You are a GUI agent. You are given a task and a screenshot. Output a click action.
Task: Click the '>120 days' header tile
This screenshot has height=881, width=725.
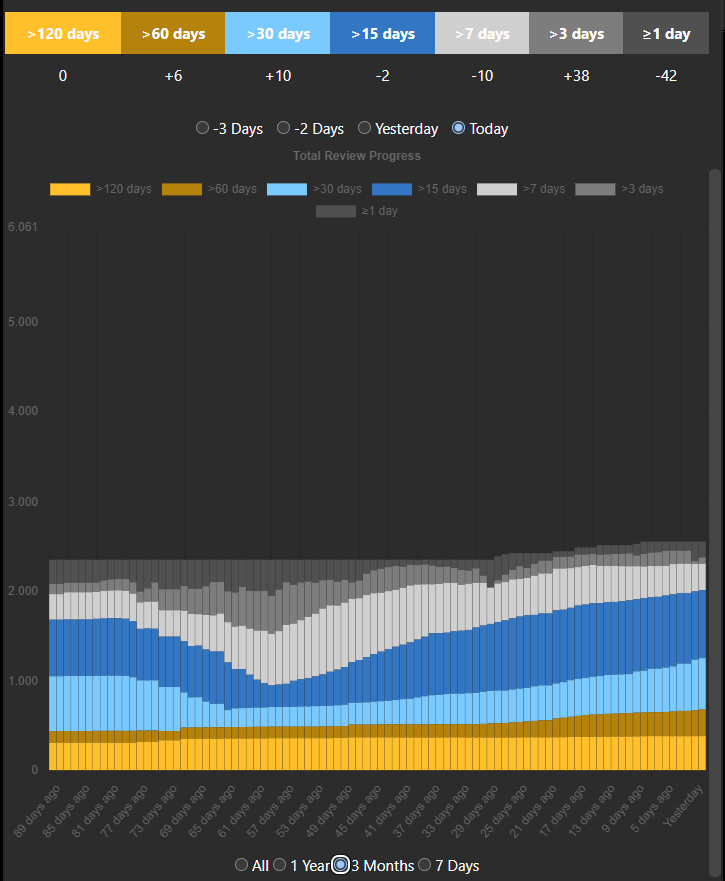coord(63,34)
